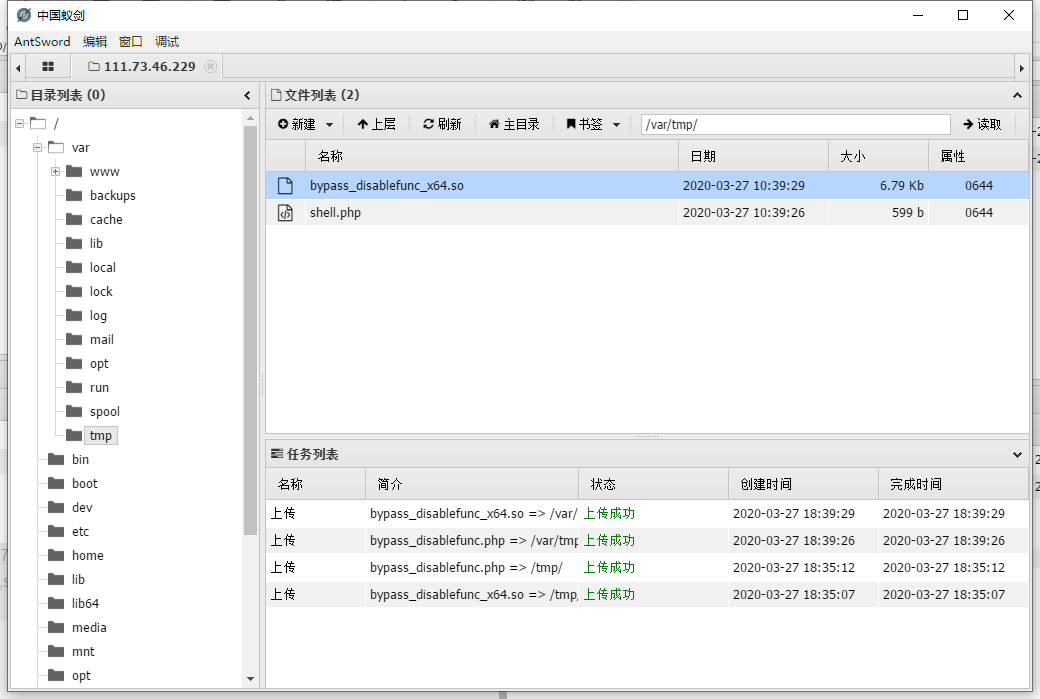Open the 调试 menu
This screenshot has width=1040, height=699.
165,41
